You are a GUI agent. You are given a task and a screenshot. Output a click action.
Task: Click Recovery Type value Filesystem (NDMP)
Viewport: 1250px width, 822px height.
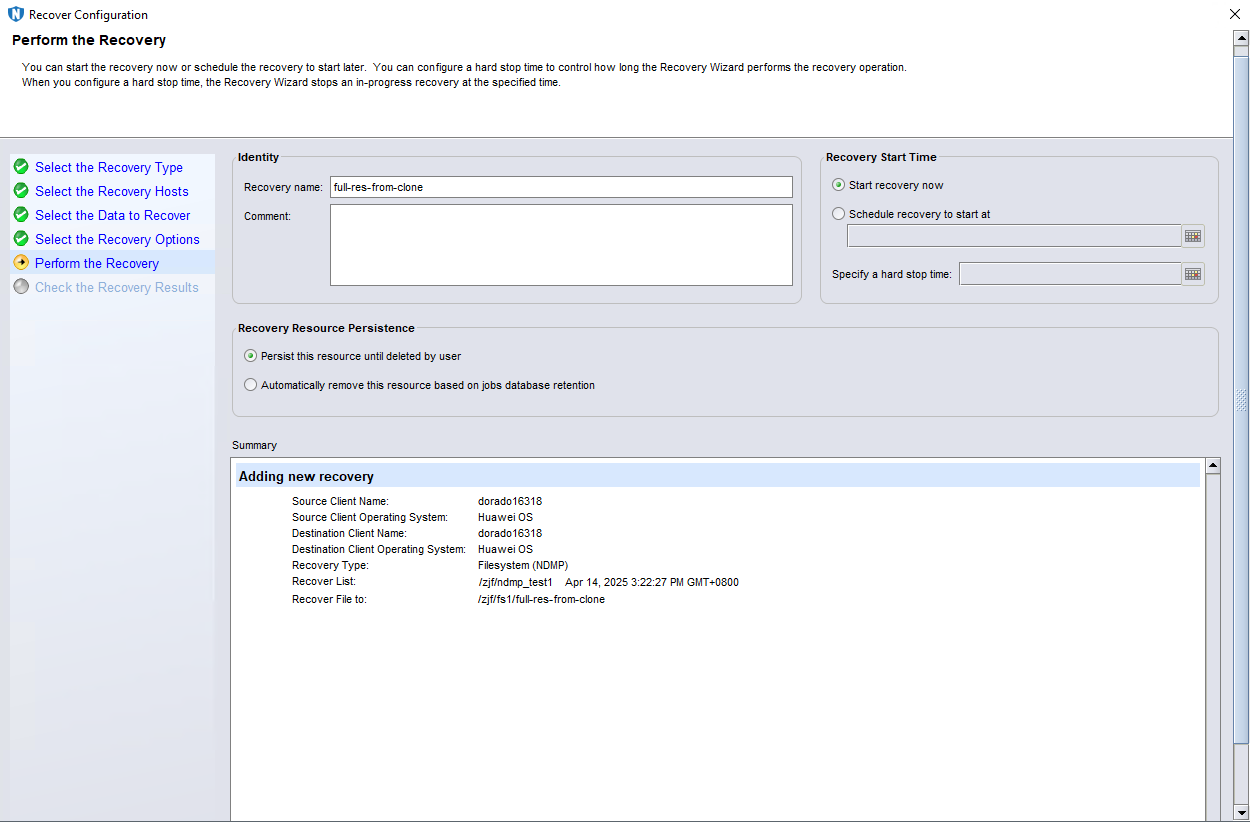pyautogui.click(x=523, y=565)
